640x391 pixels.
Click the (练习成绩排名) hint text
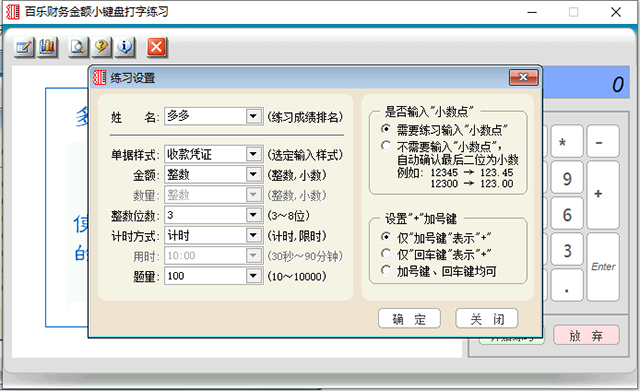(x=305, y=117)
